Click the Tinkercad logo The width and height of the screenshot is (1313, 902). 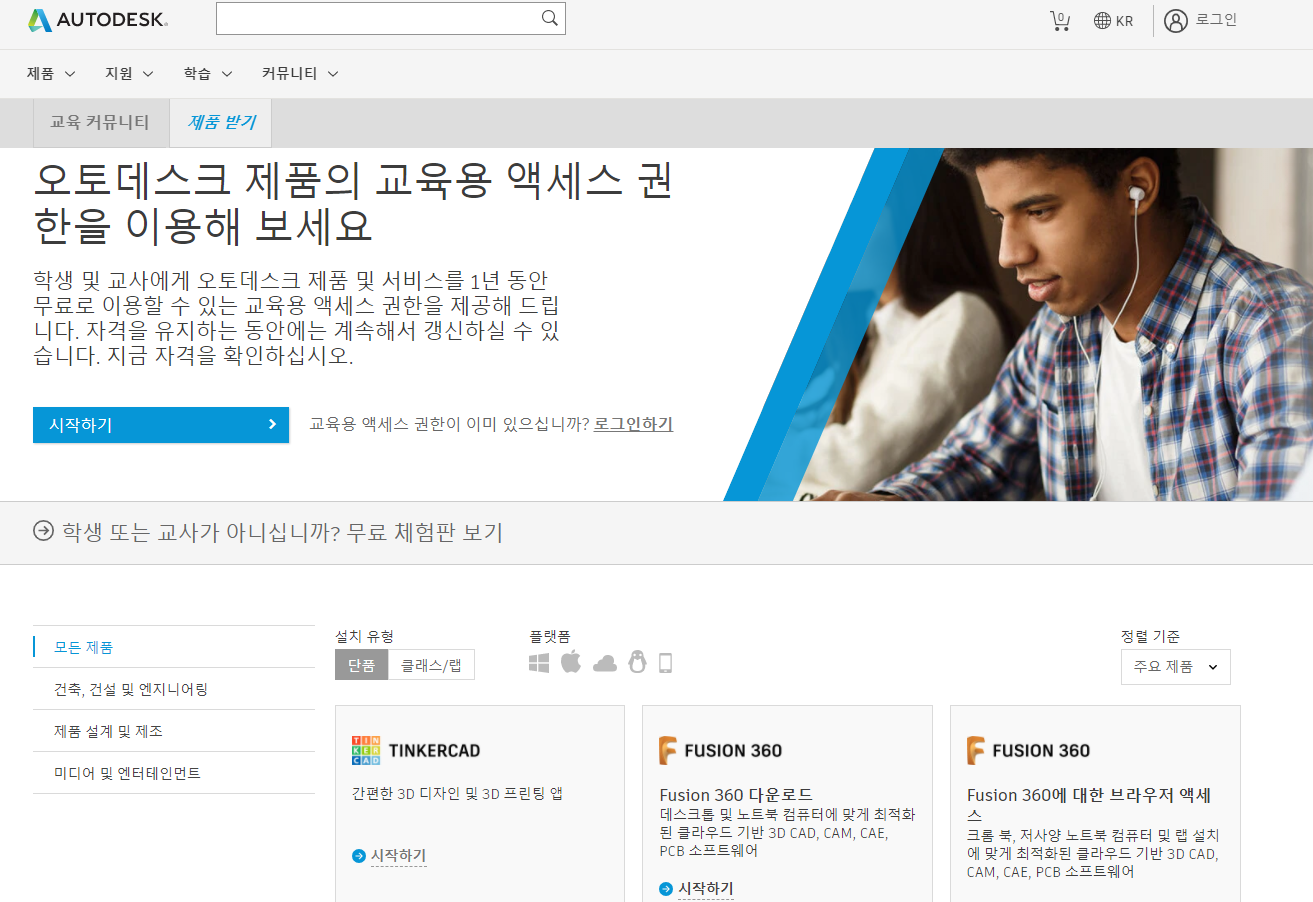[416, 750]
